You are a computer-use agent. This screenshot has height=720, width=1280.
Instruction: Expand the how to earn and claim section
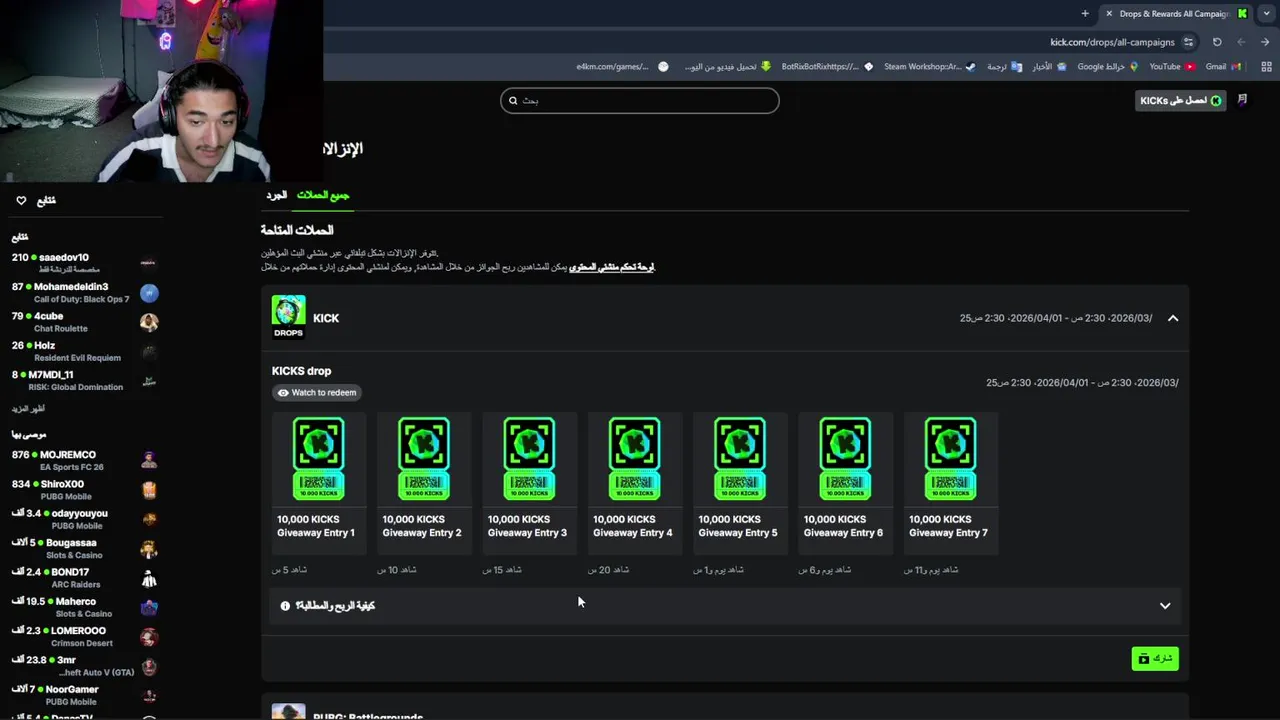tap(725, 605)
